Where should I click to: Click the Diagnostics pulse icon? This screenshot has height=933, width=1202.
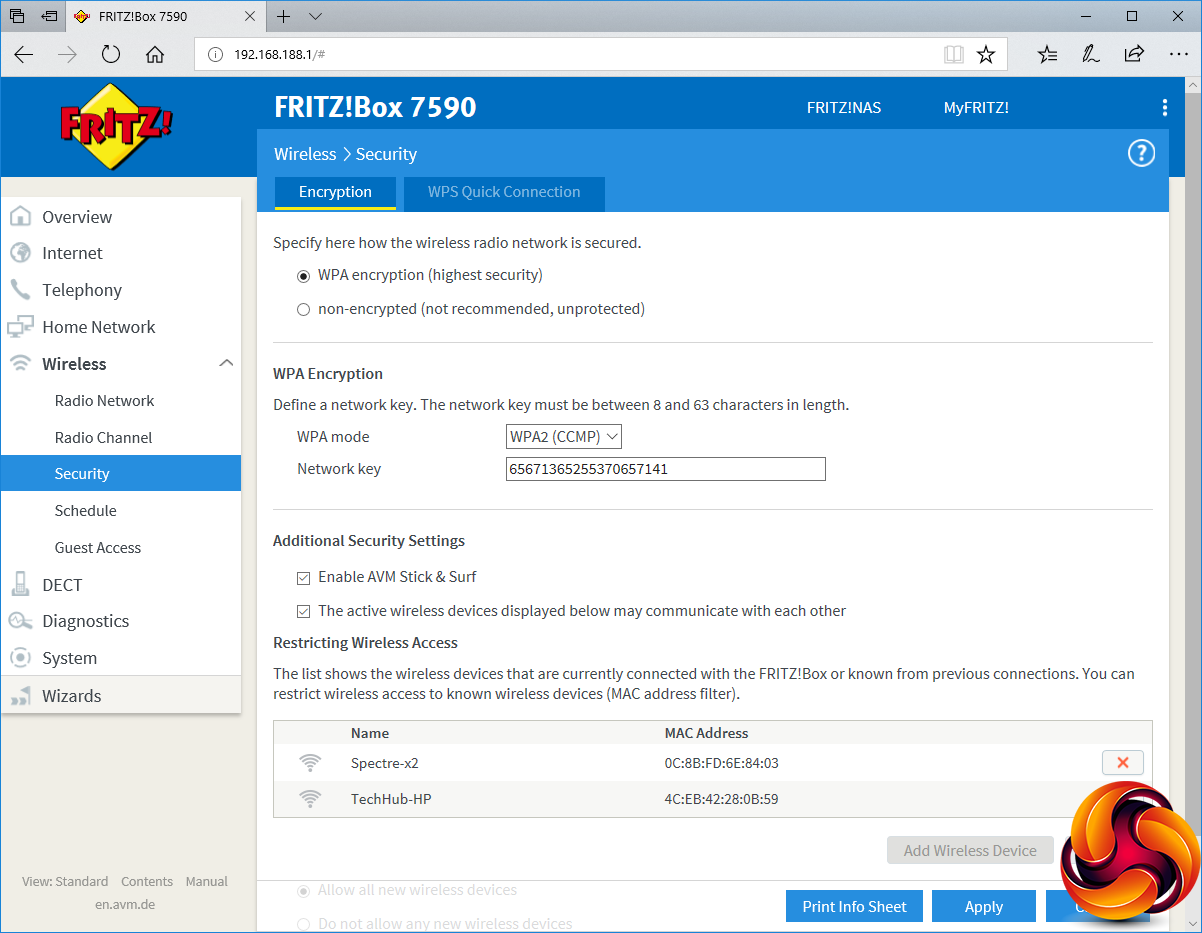click(20, 621)
